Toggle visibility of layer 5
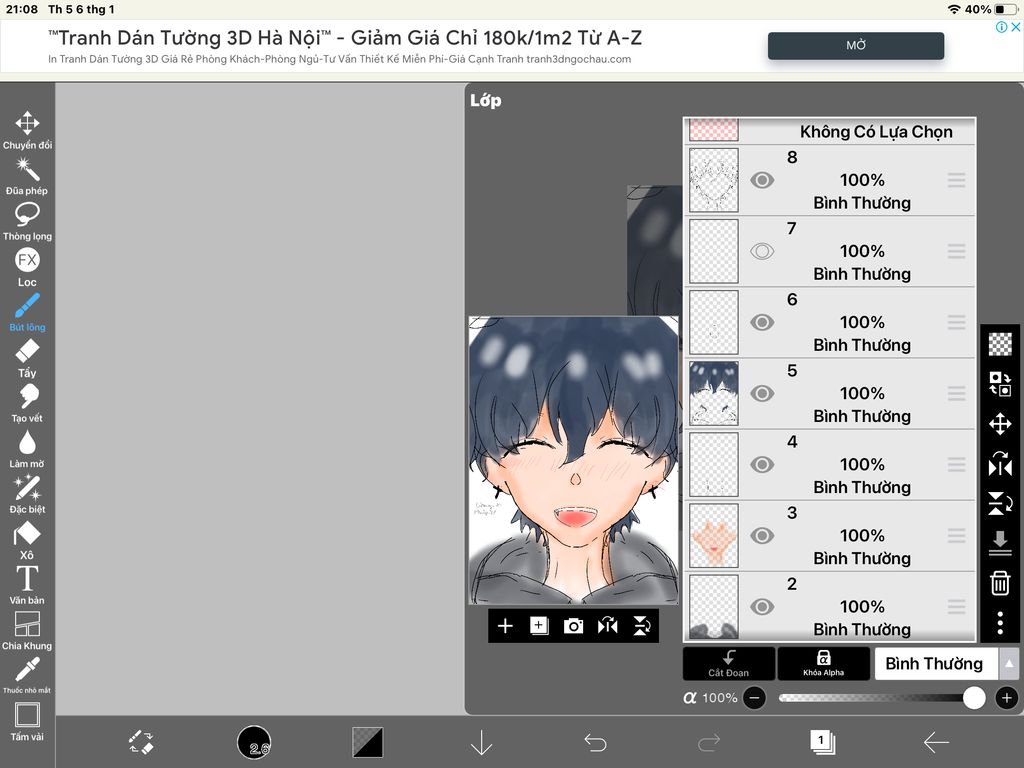 762,394
